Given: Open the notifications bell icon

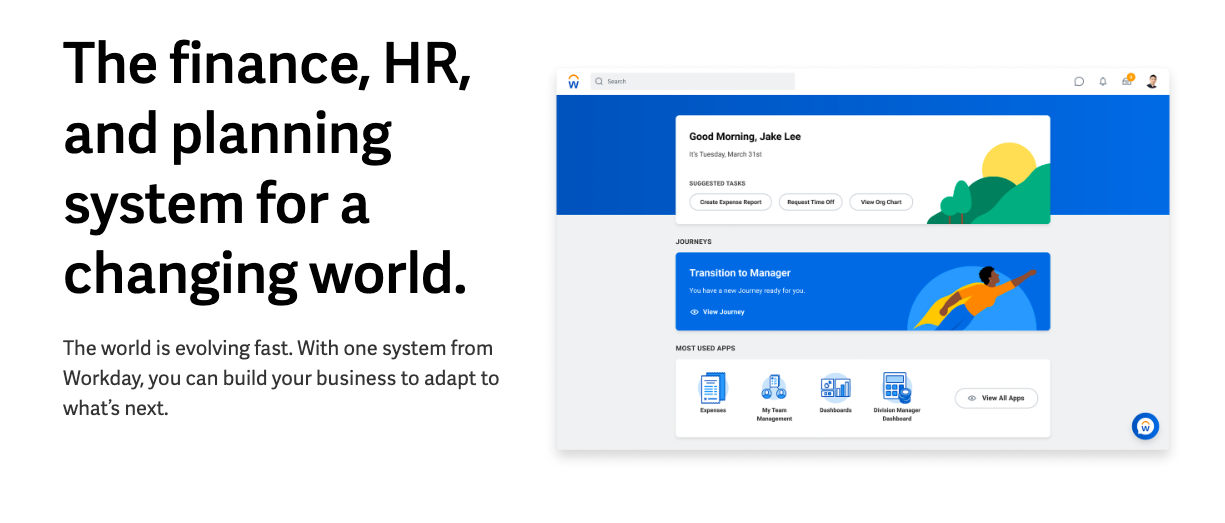Looking at the screenshot, I should 1103,82.
